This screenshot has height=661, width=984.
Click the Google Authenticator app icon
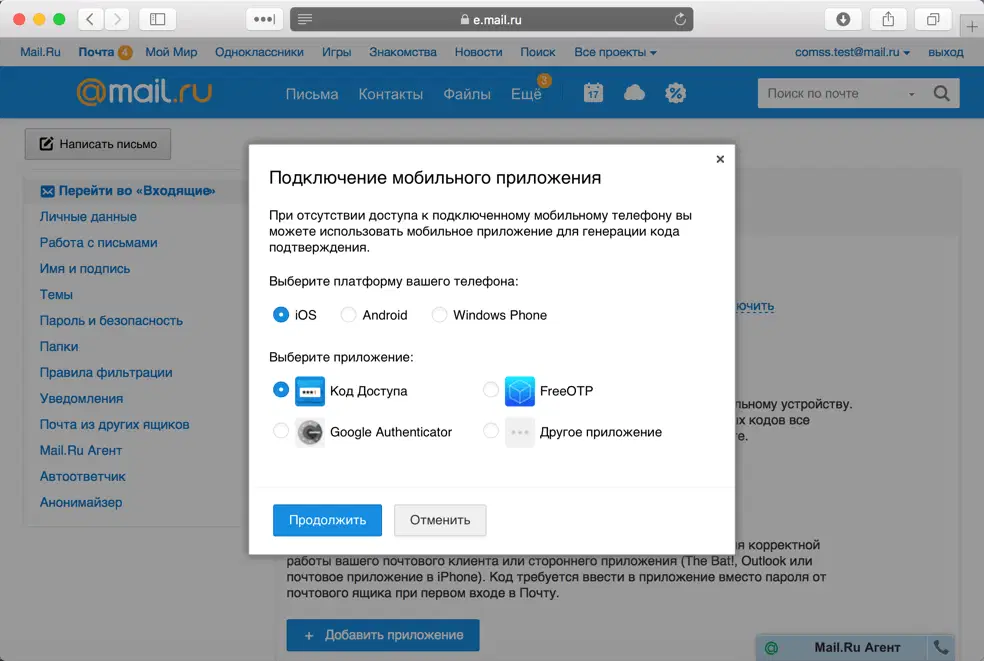tap(310, 433)
